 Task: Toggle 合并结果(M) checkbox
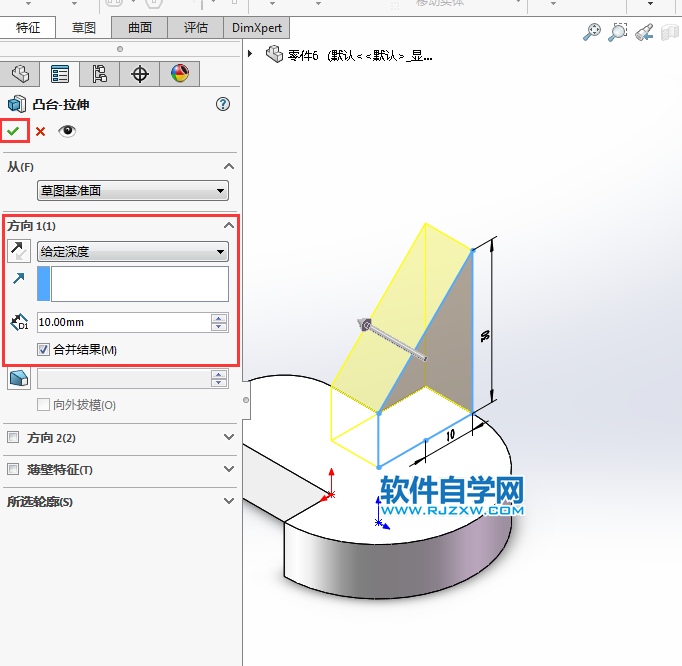click(x=43, y=349)
